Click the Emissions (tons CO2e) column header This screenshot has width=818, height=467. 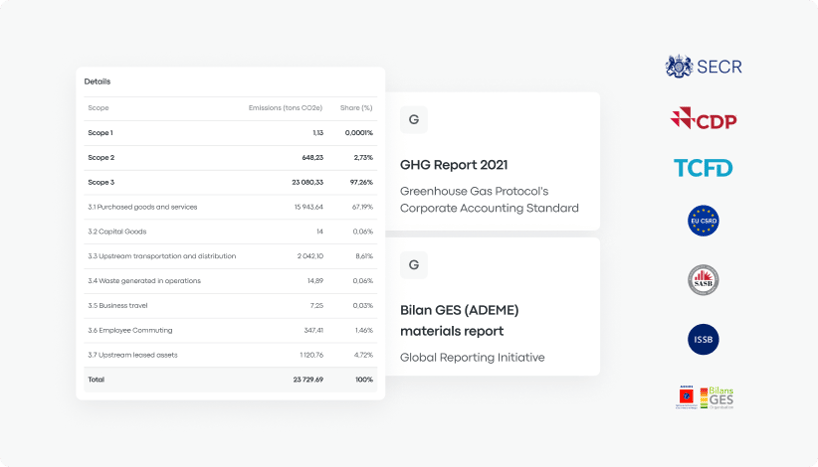pyautogui.click(x=285, y=108)
